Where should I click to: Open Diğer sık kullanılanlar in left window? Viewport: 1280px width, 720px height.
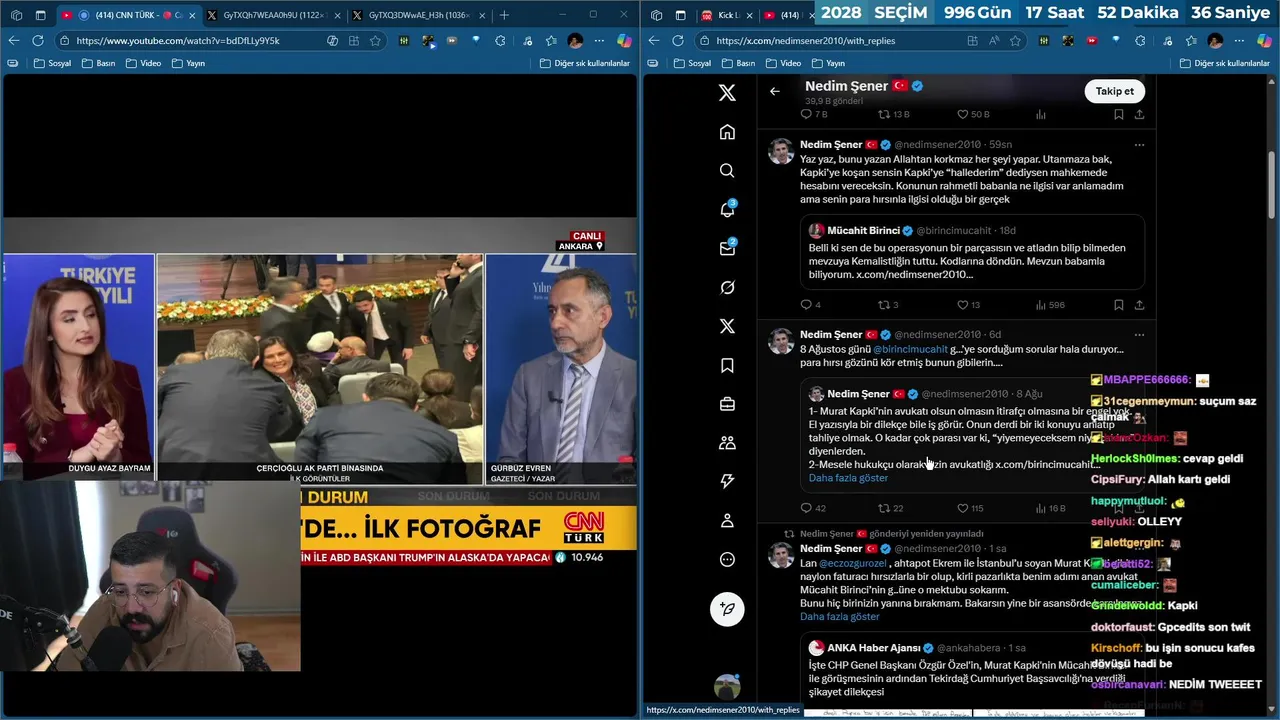[x=584, y=63]
